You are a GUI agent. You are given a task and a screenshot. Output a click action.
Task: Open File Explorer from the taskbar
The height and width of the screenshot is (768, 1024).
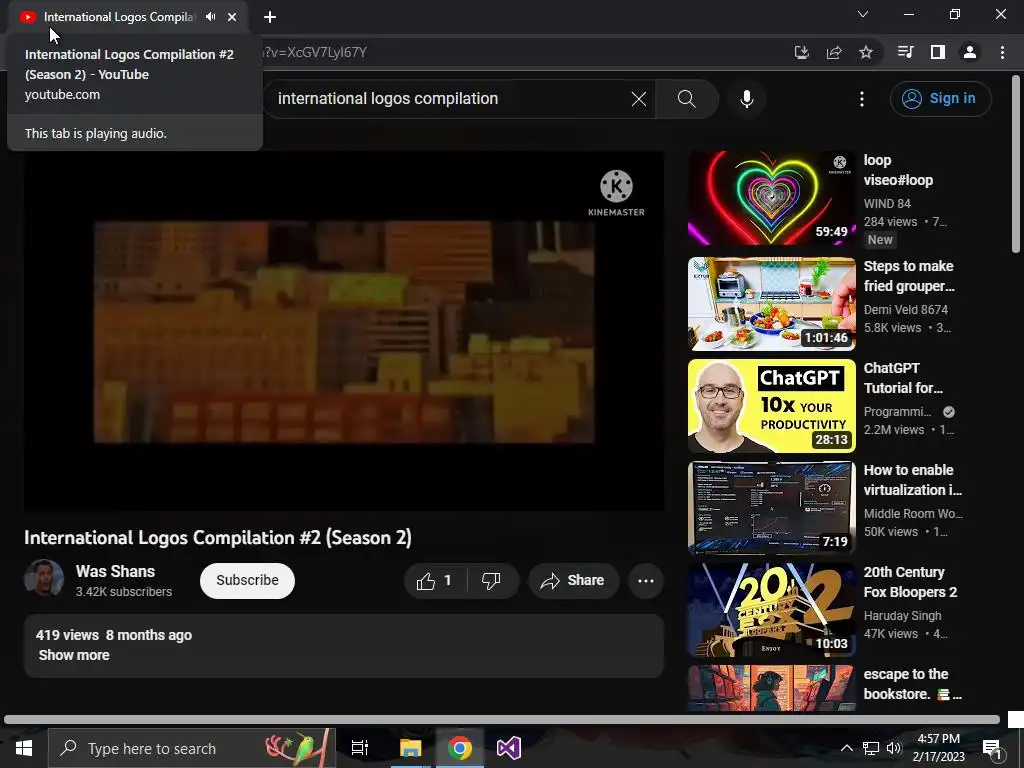(x=411, y=748)
